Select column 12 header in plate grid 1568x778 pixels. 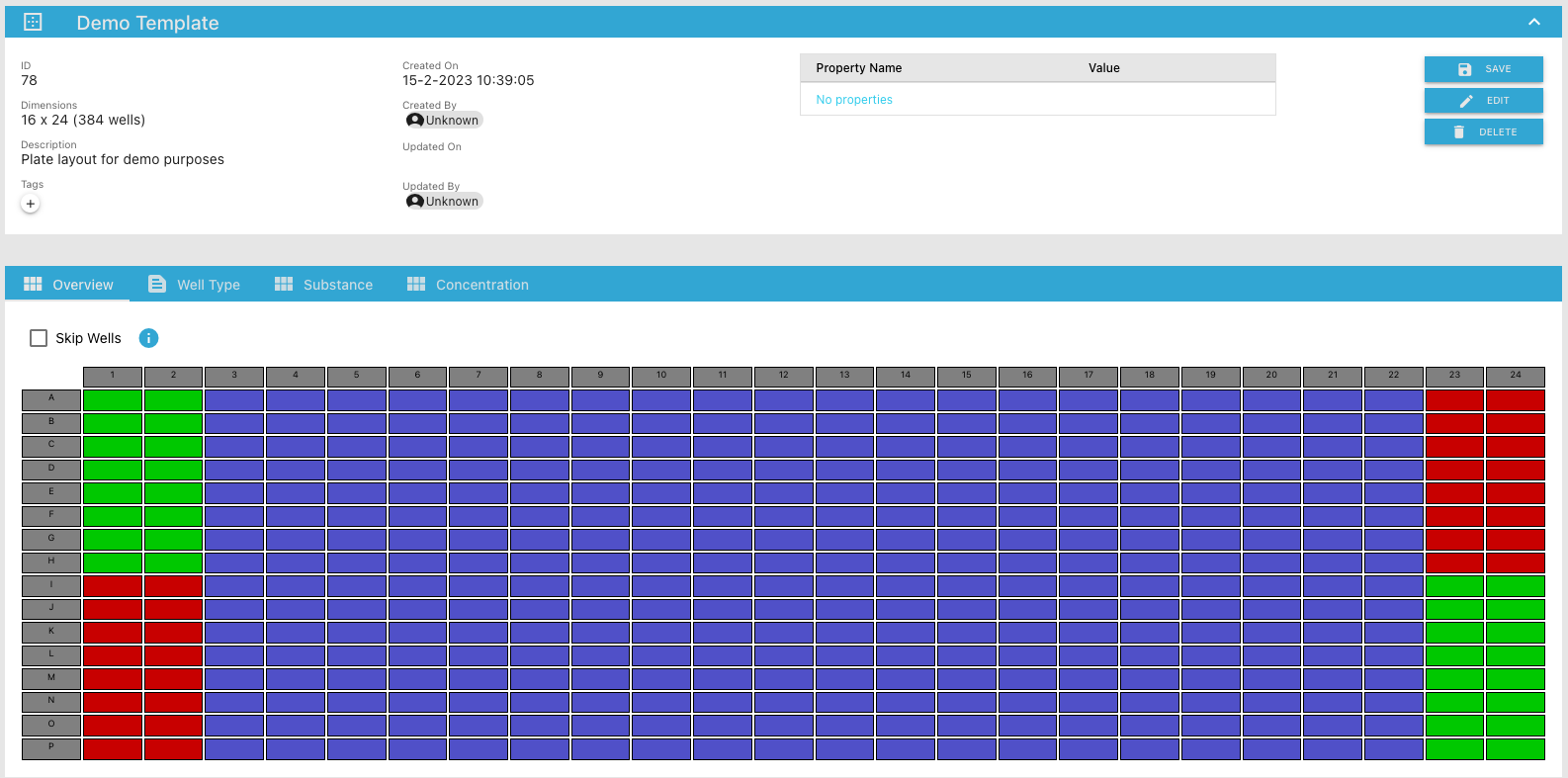pyautogui.click(x=783, y=376)
